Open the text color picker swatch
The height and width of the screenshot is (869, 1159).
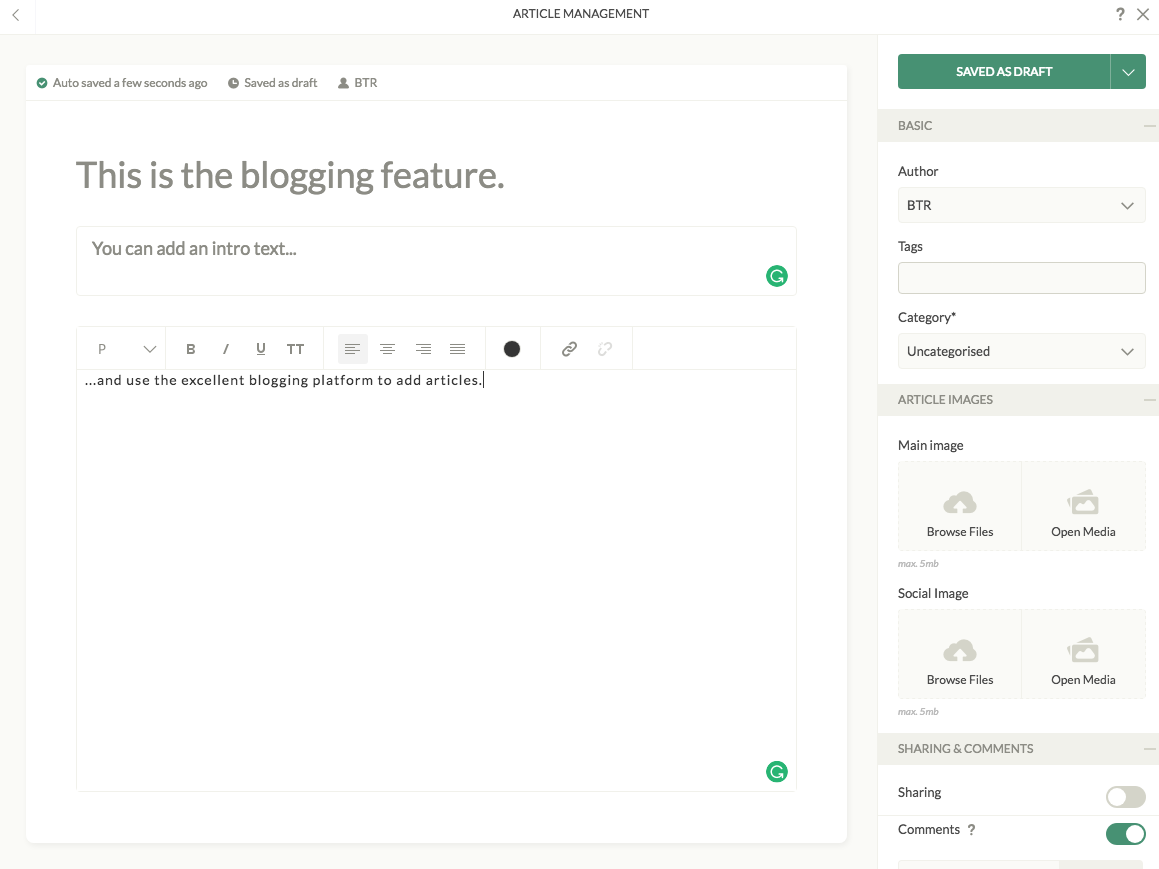[x=512, y=349]
